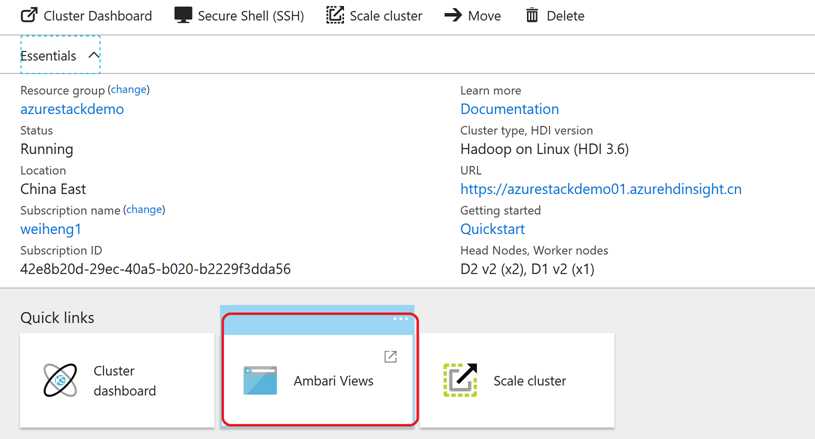Open external link icon on Ambari tile
The image size is (815, 439).
[390, 356]
